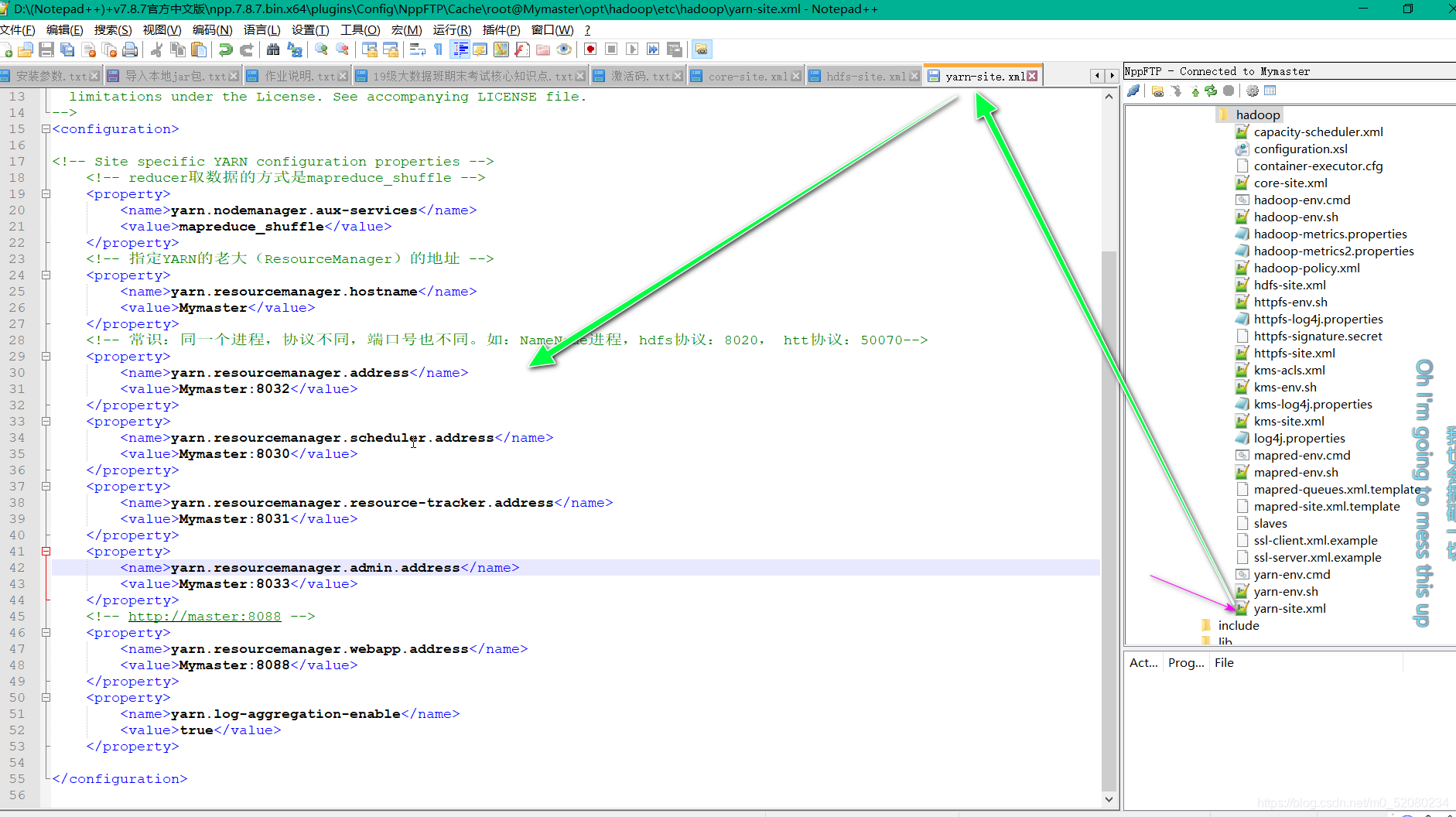Screen dimensions: 1456x817
Task: Close the 激活码.txt tab
Action: (678, 76)
